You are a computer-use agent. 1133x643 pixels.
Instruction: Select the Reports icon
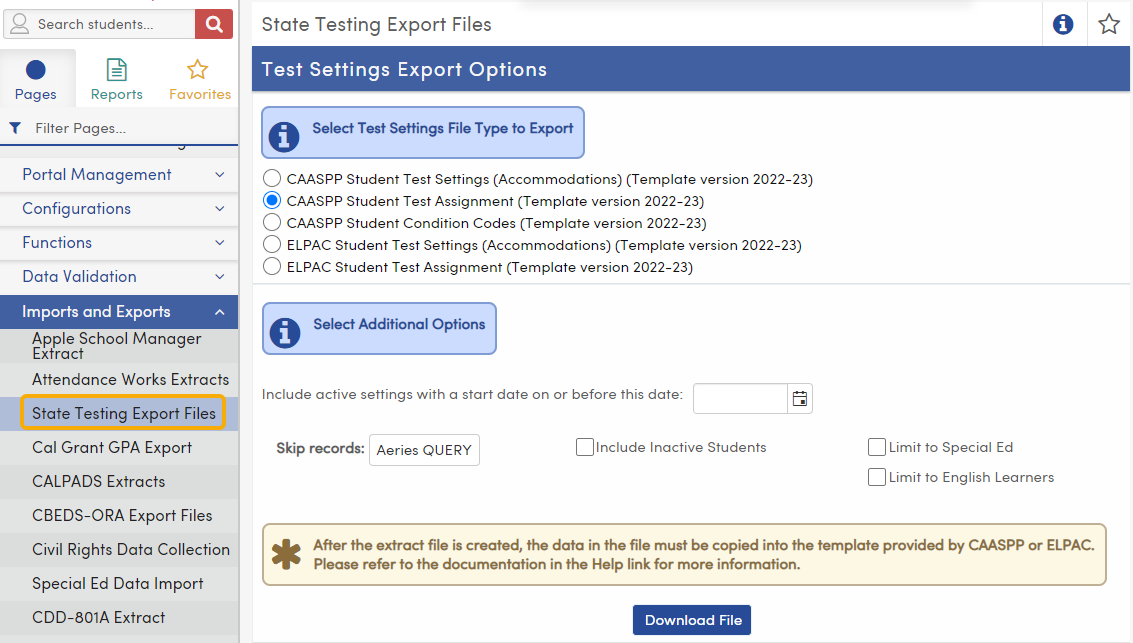116,77
